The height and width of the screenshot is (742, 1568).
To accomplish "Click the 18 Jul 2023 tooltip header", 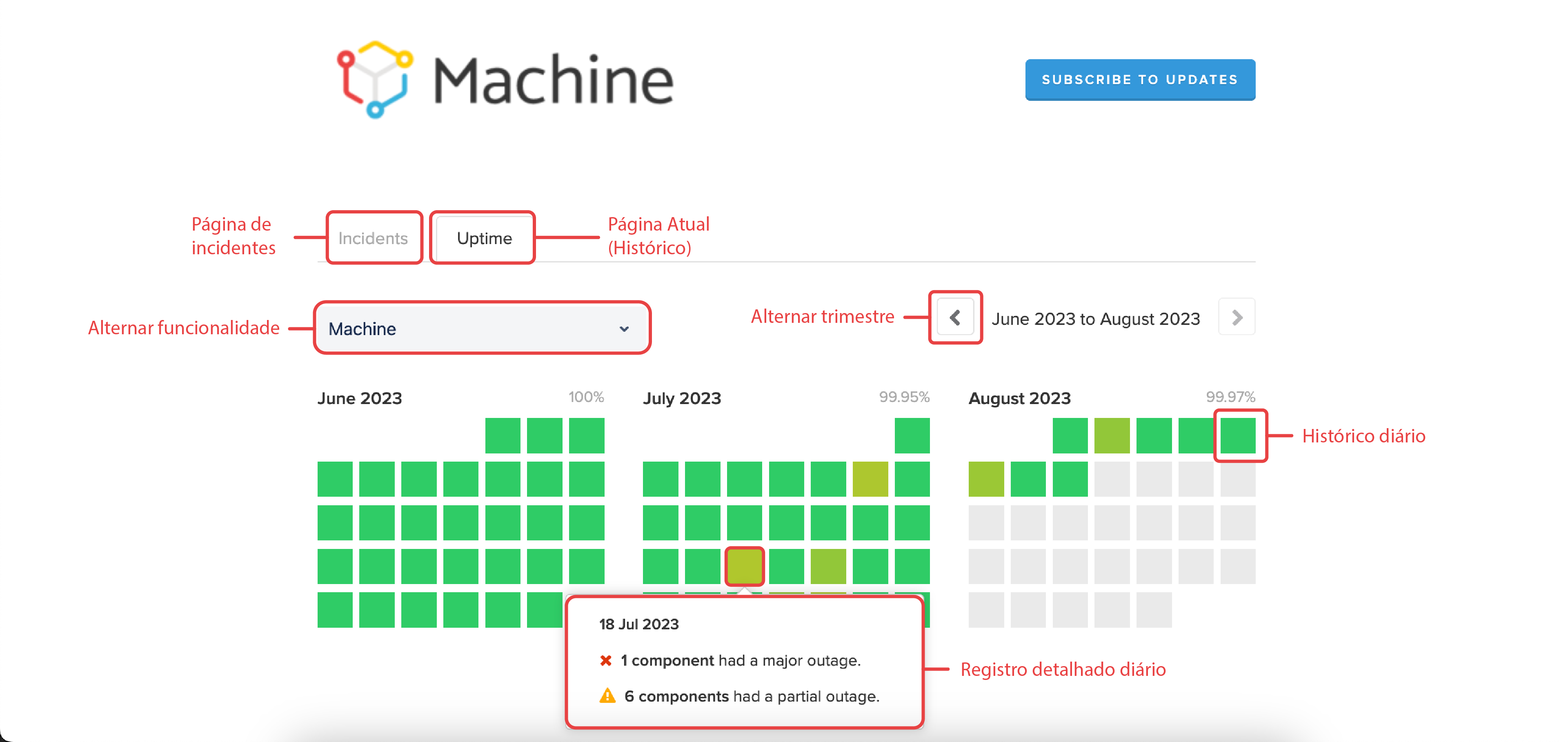I will tap(639, 624).
